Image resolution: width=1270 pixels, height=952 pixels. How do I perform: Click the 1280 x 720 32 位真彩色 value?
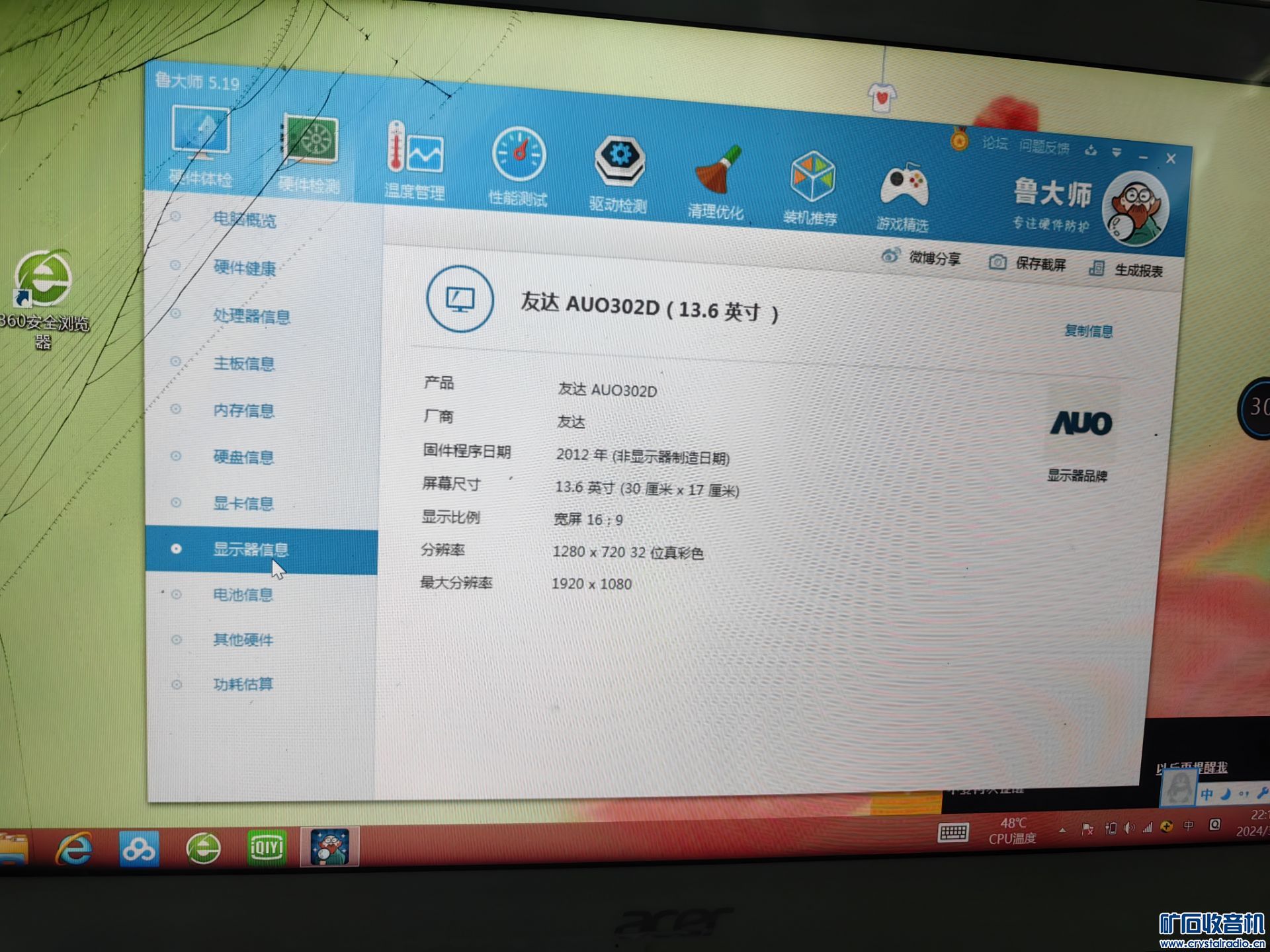click(x=628, y=552)
